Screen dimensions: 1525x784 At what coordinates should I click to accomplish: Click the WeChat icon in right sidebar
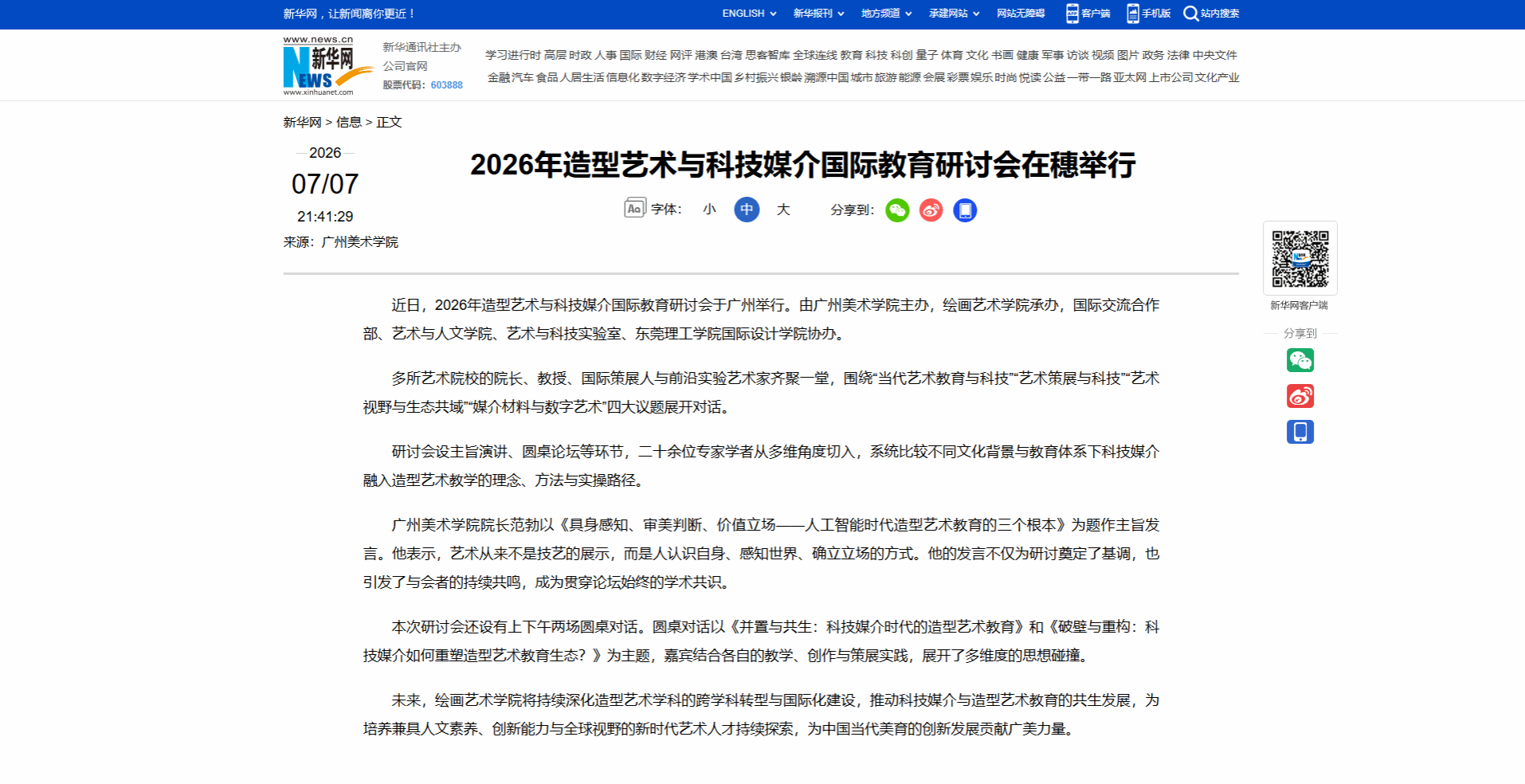click(x=1300, y=361)
